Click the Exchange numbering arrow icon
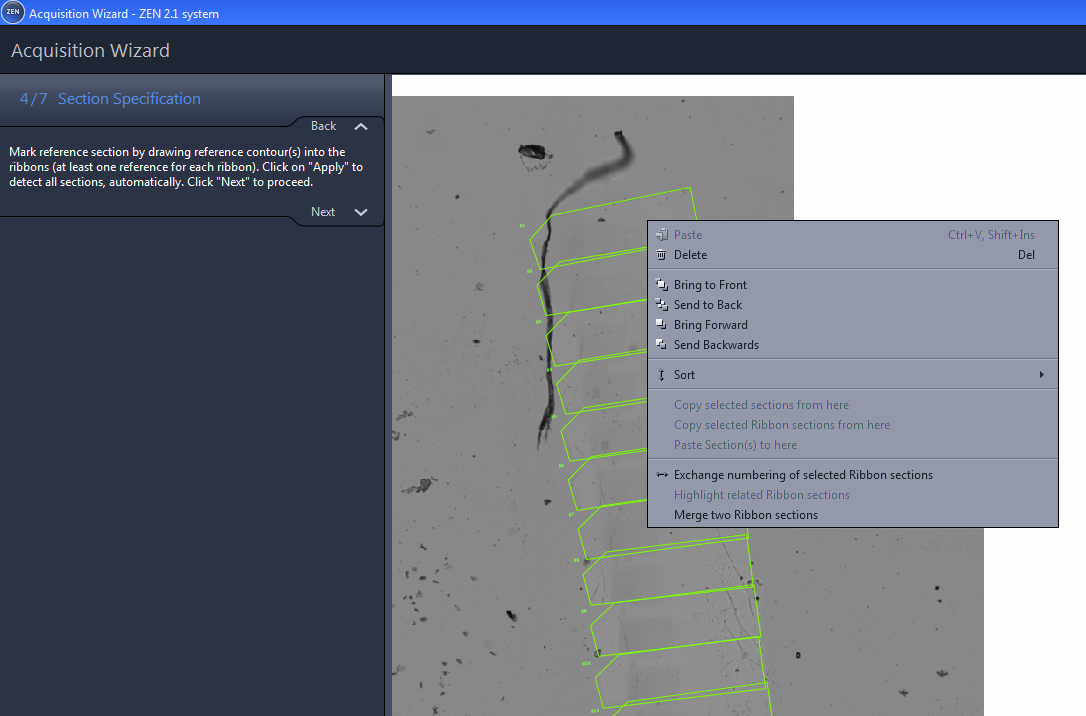Image resolution: width=1086 pixels, height=716 pixels. click(x=661, y=474)
